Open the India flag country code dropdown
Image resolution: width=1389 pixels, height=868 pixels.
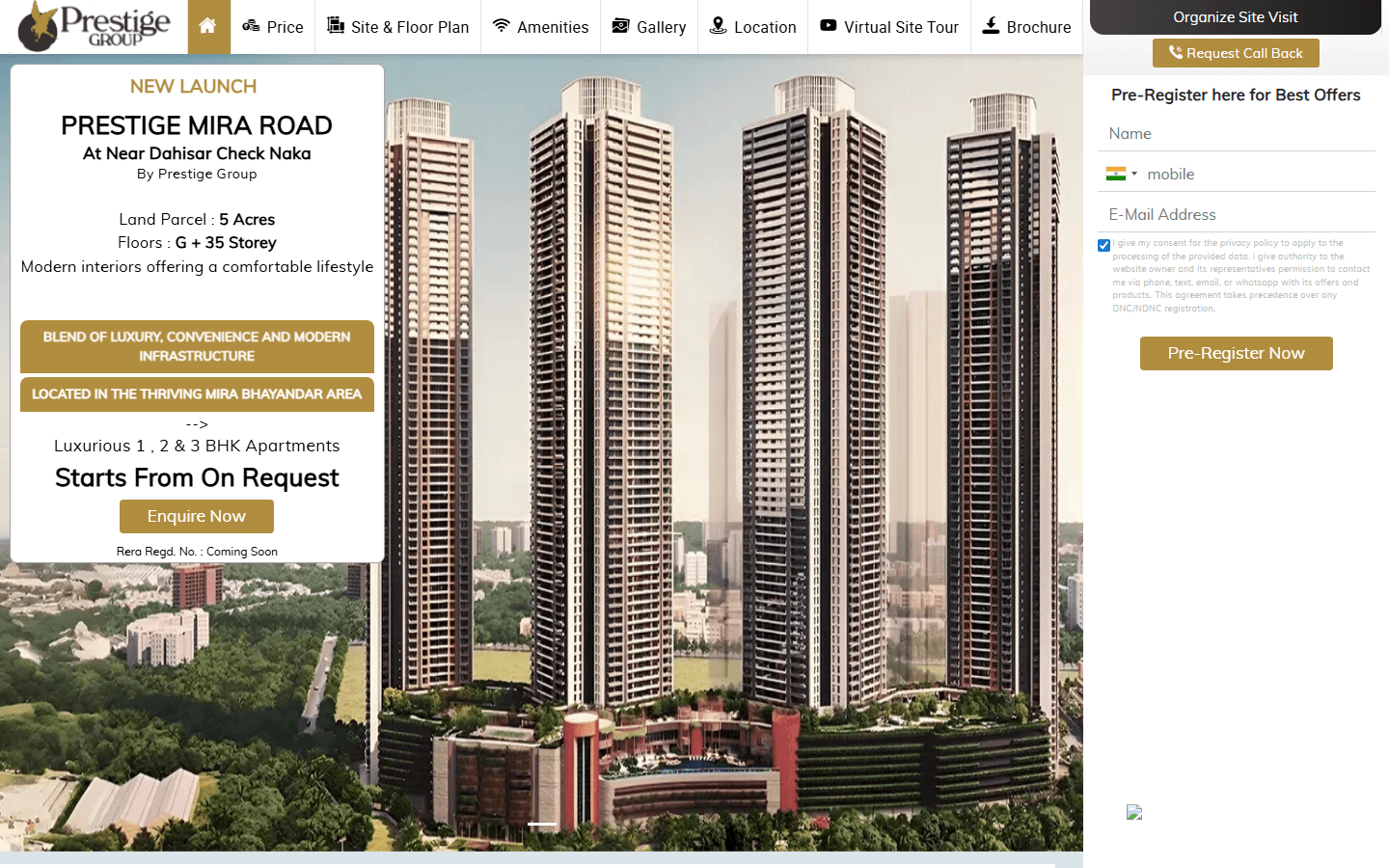(x=1121, y=174)
